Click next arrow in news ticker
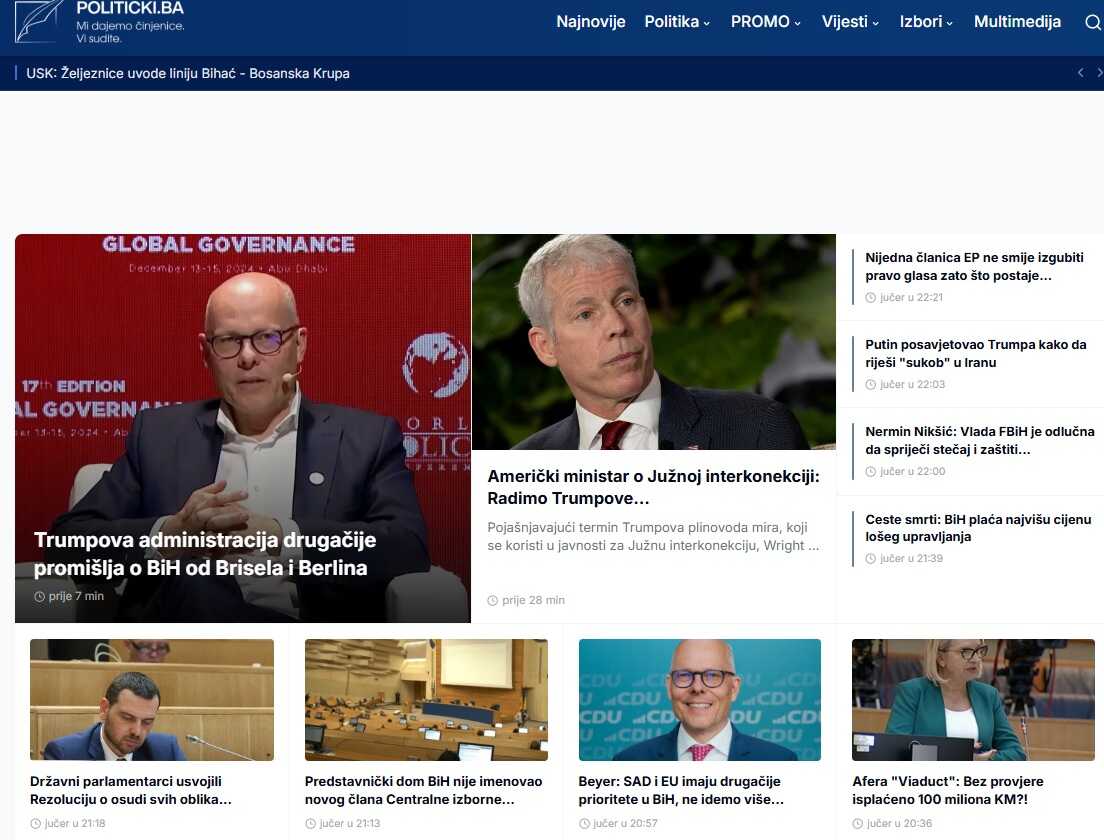Viewport: 1104px width, 840px height. pyautogui.click(x=1099, y=73)
